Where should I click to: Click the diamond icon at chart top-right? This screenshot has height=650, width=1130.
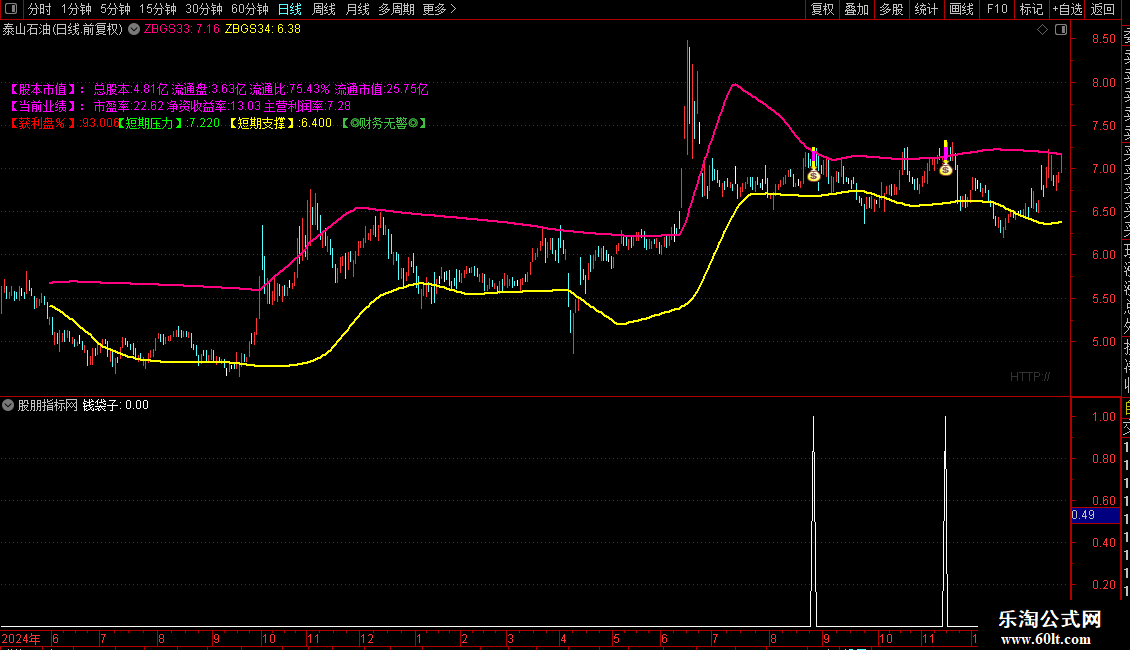click(x=1042, y=30)
